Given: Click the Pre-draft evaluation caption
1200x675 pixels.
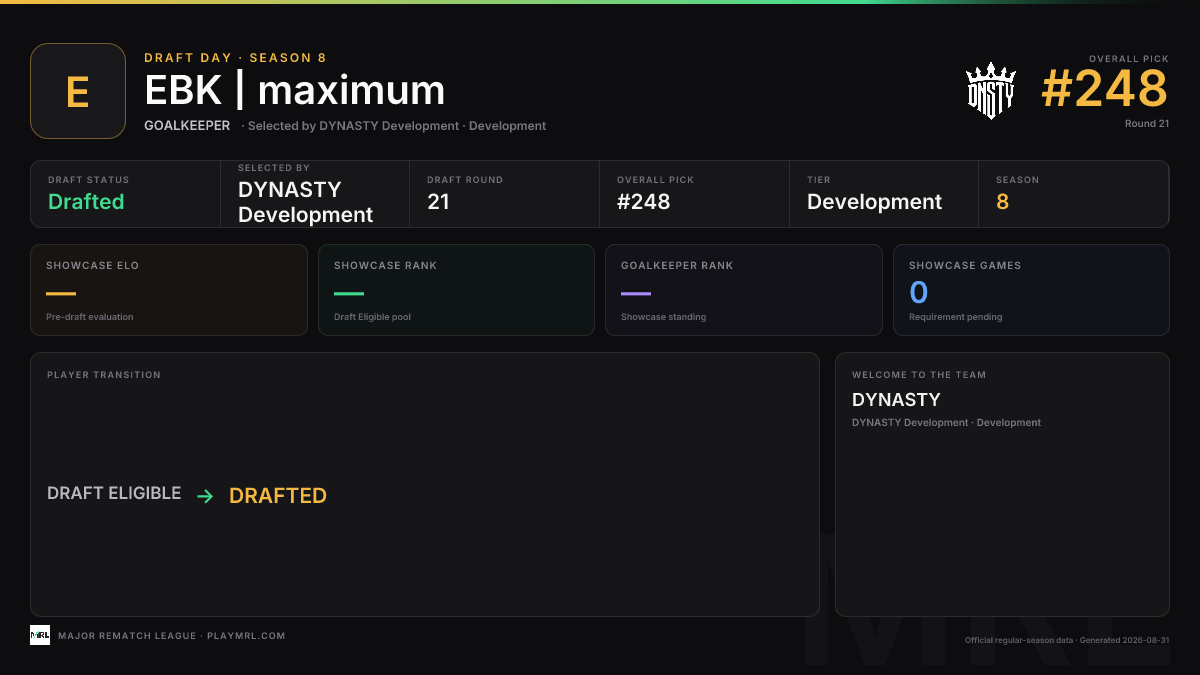Looking at the screenshot, I should click(x=89, y=317).
